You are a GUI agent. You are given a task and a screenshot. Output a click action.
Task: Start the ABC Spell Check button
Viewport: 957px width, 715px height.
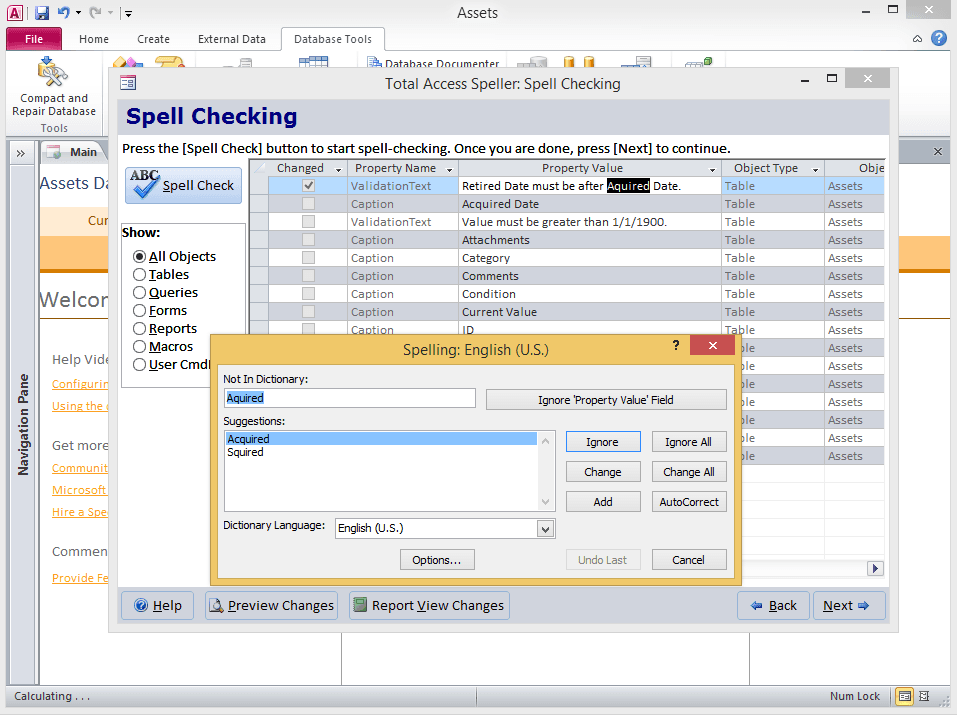(184, 185)
